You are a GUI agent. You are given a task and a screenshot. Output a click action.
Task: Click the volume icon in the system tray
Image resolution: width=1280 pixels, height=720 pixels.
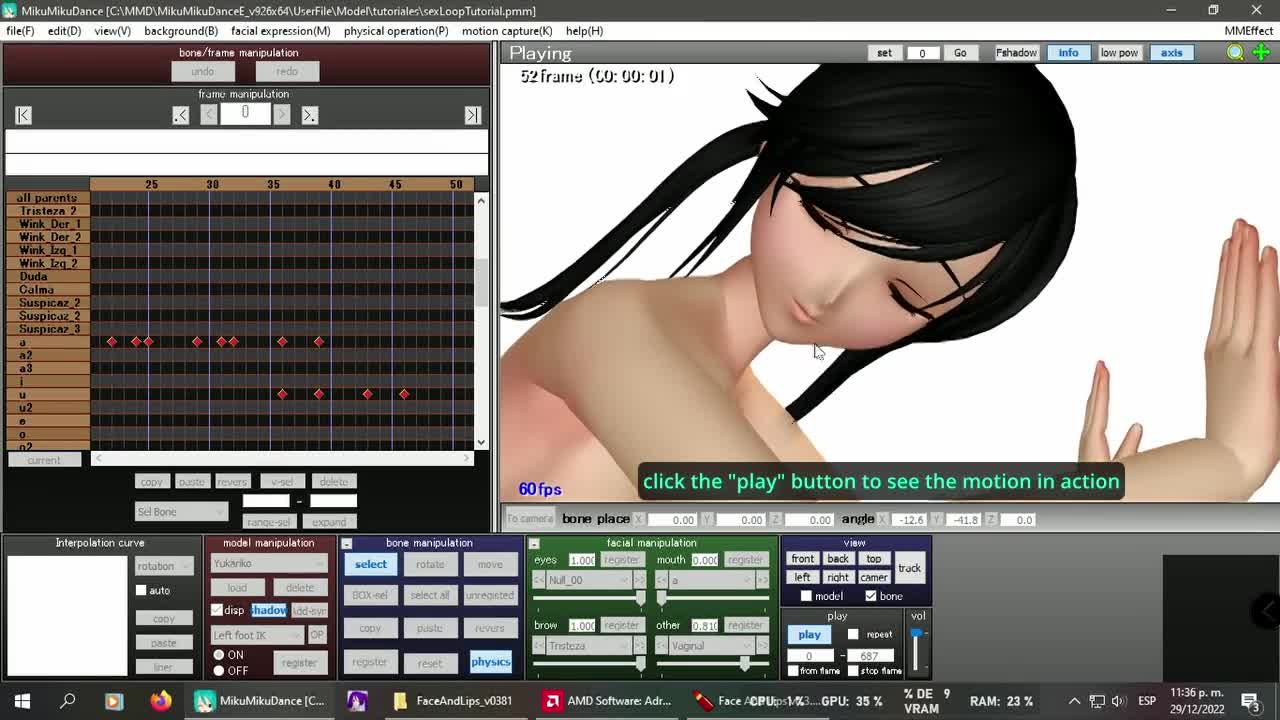[1118, 701]
